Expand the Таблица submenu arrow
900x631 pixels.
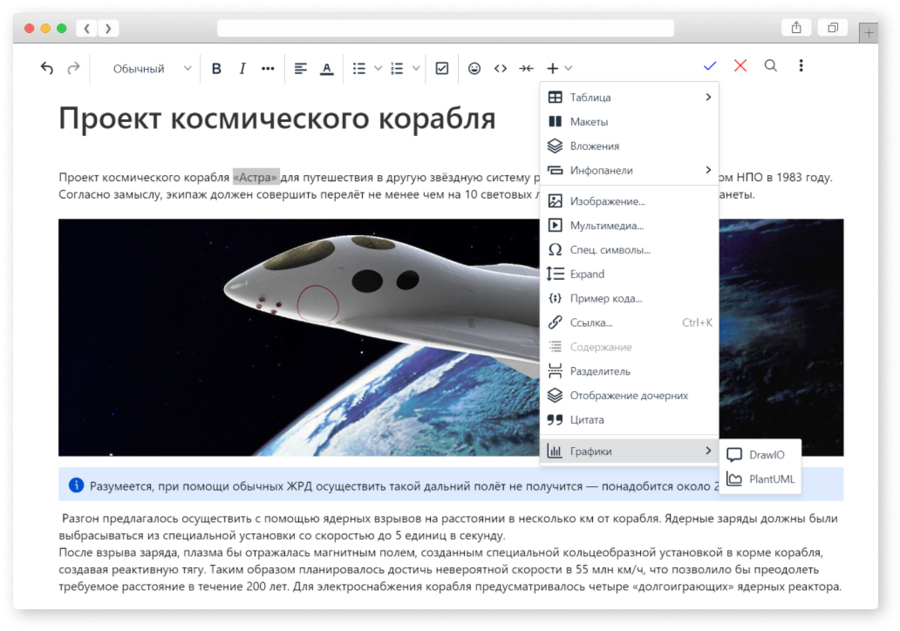[708, 97]
